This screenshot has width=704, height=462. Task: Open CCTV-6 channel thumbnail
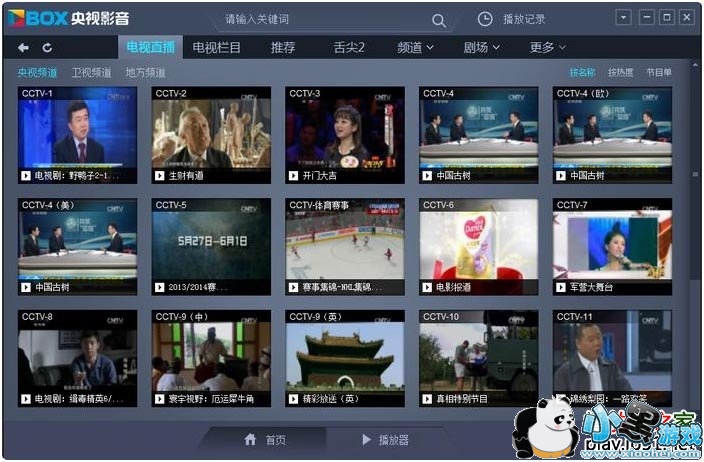click(x=479, y=247)
